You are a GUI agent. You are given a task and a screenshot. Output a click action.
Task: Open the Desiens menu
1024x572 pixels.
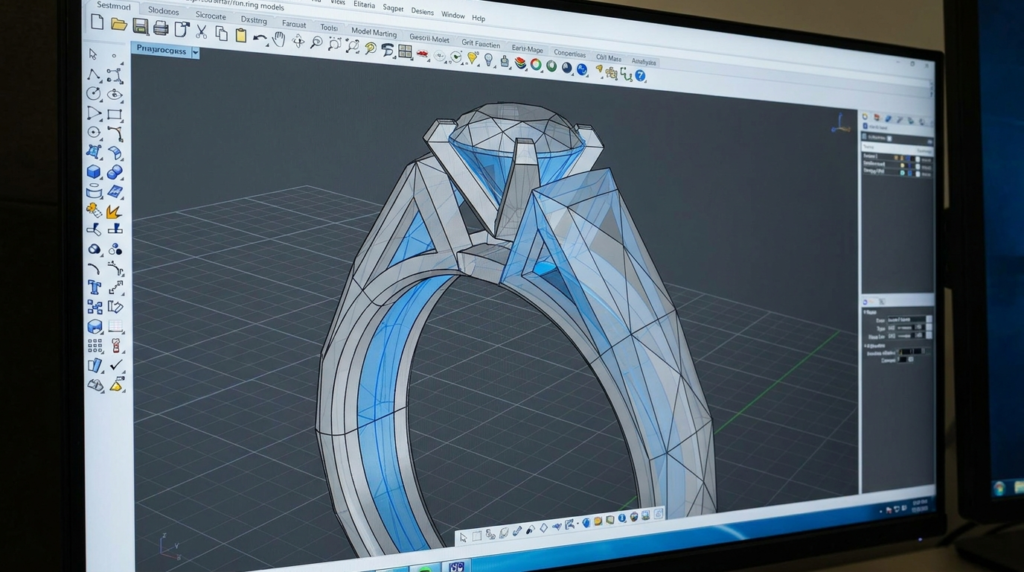coord(423,12)
